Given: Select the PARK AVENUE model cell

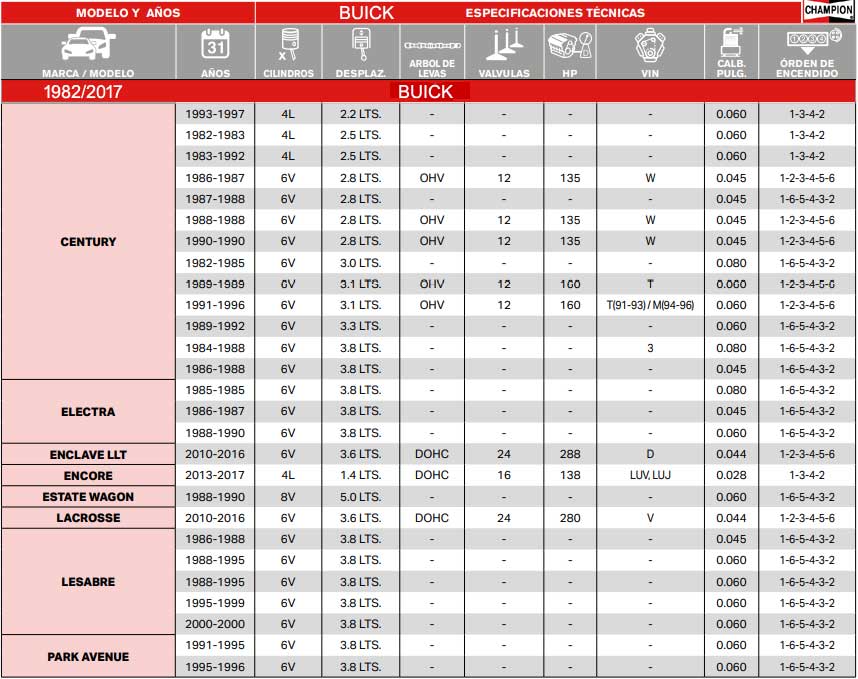Looking at the screenshot, I should (88, 656).
